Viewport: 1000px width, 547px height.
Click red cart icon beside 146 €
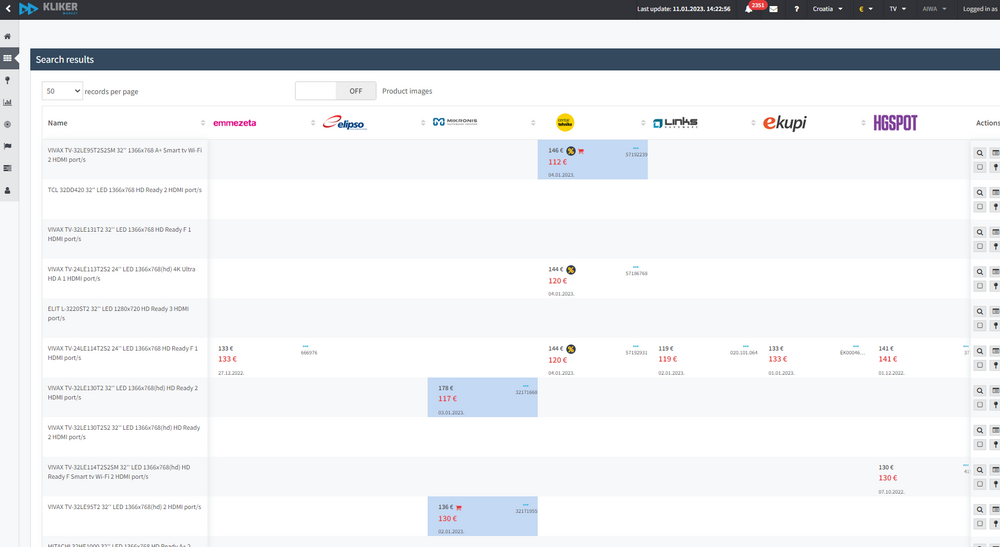tap(581, 151)
